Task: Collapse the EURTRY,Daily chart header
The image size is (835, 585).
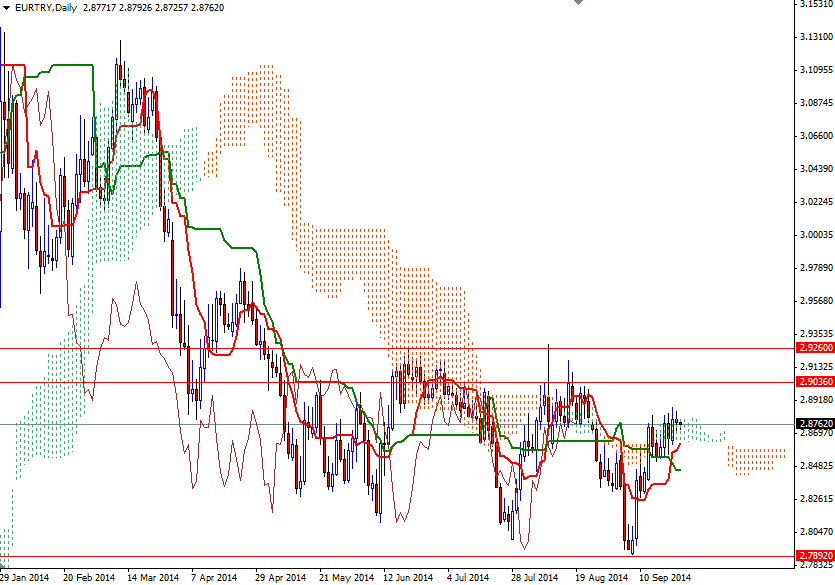Action: coord(8,8)
